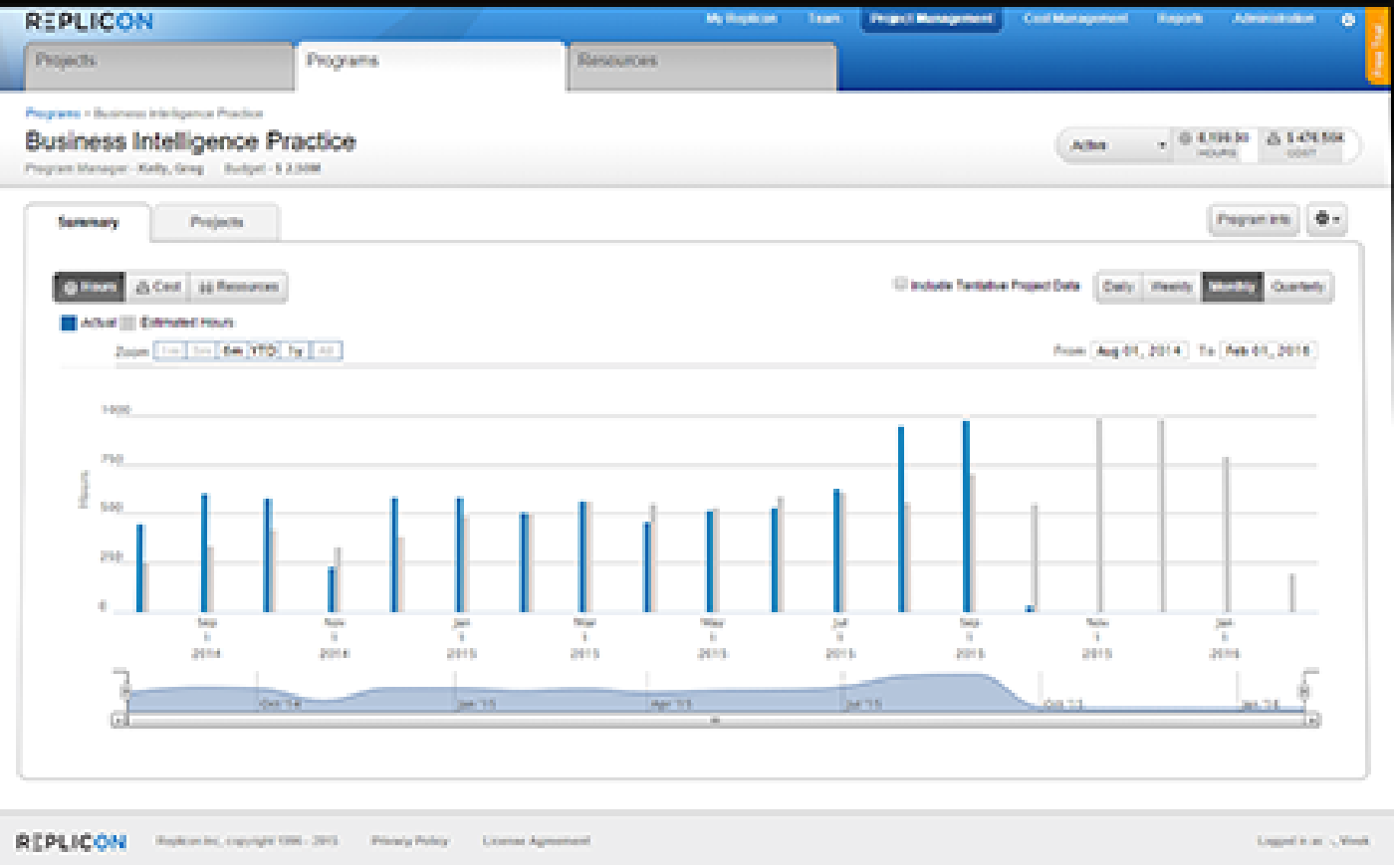Screen dimensions: 1394x868
Task: Set chart interval to Daily
Action: pyautogui.click(x=1118, y=287)
